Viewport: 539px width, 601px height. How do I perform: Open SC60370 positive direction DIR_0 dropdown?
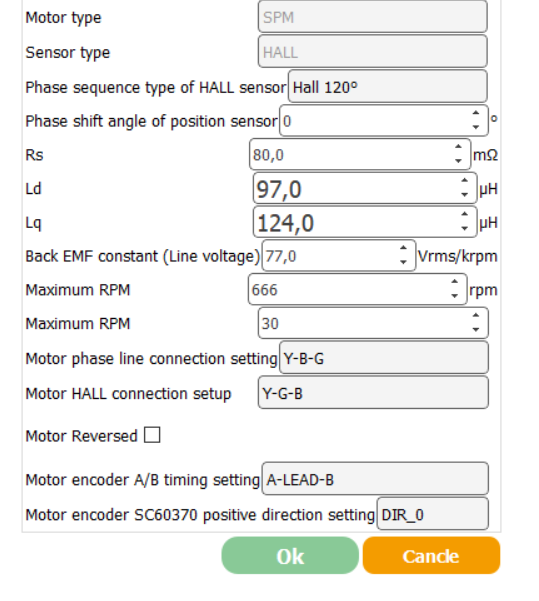432,514
